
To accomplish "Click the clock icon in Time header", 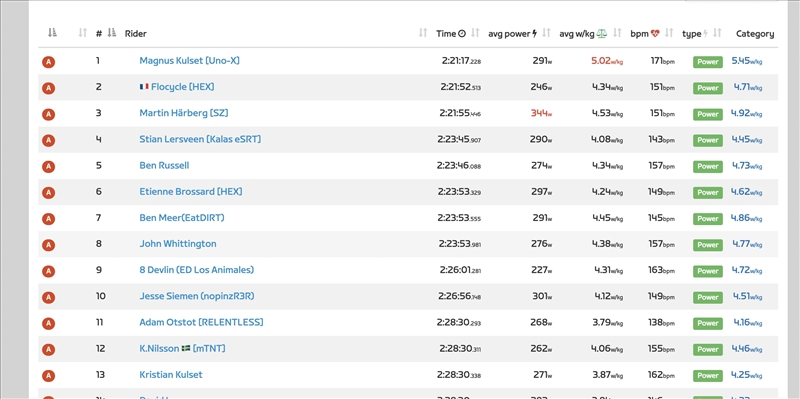I will (462, 34).
